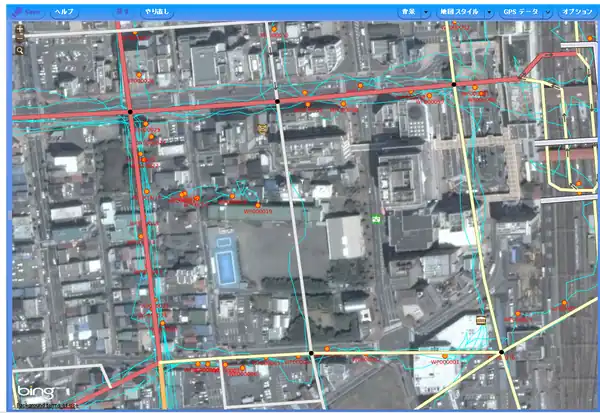Click the black node on the white road at bottom

coord(311,354)
